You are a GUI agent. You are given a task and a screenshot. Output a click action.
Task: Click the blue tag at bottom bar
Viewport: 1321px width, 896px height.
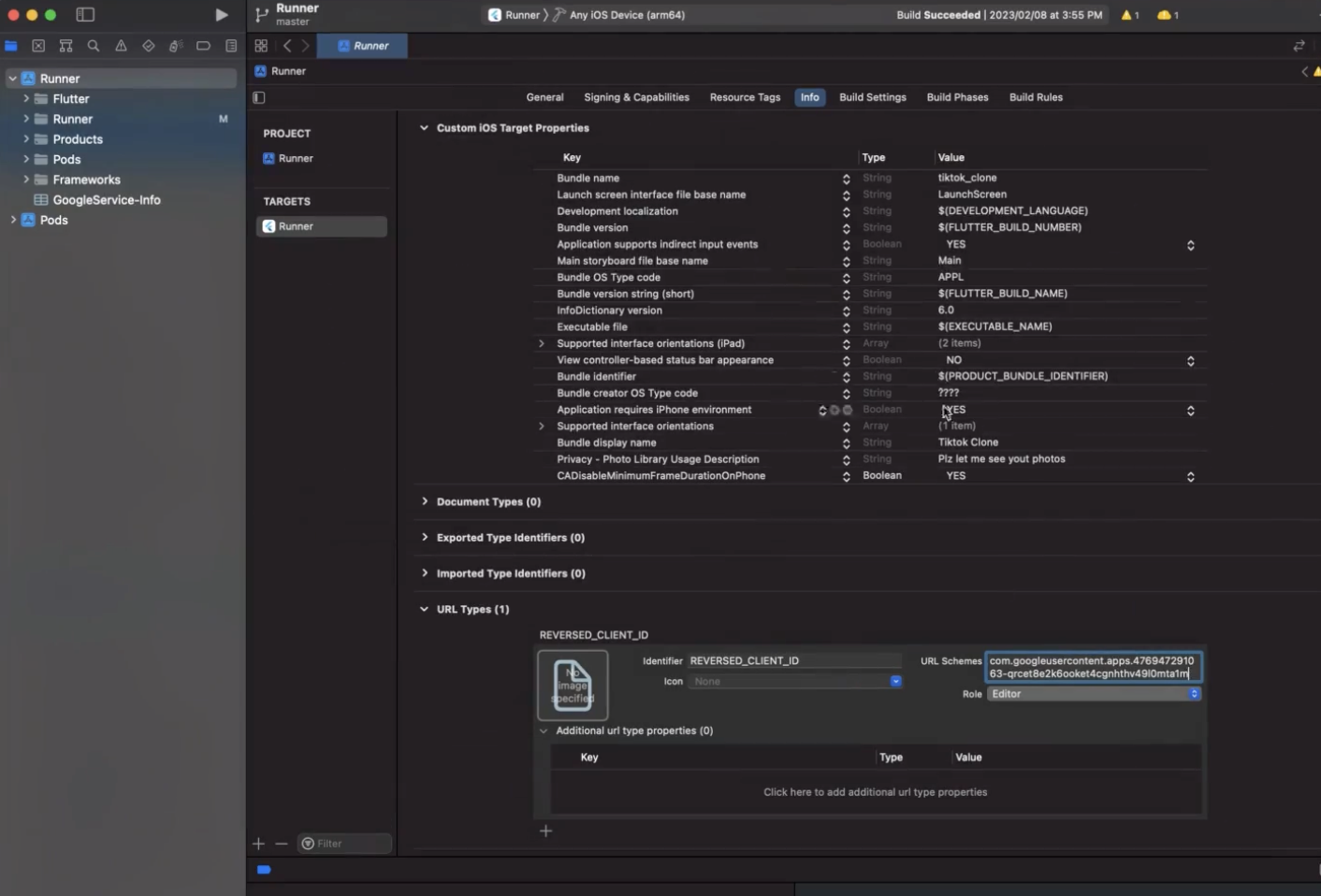(264, 870)
